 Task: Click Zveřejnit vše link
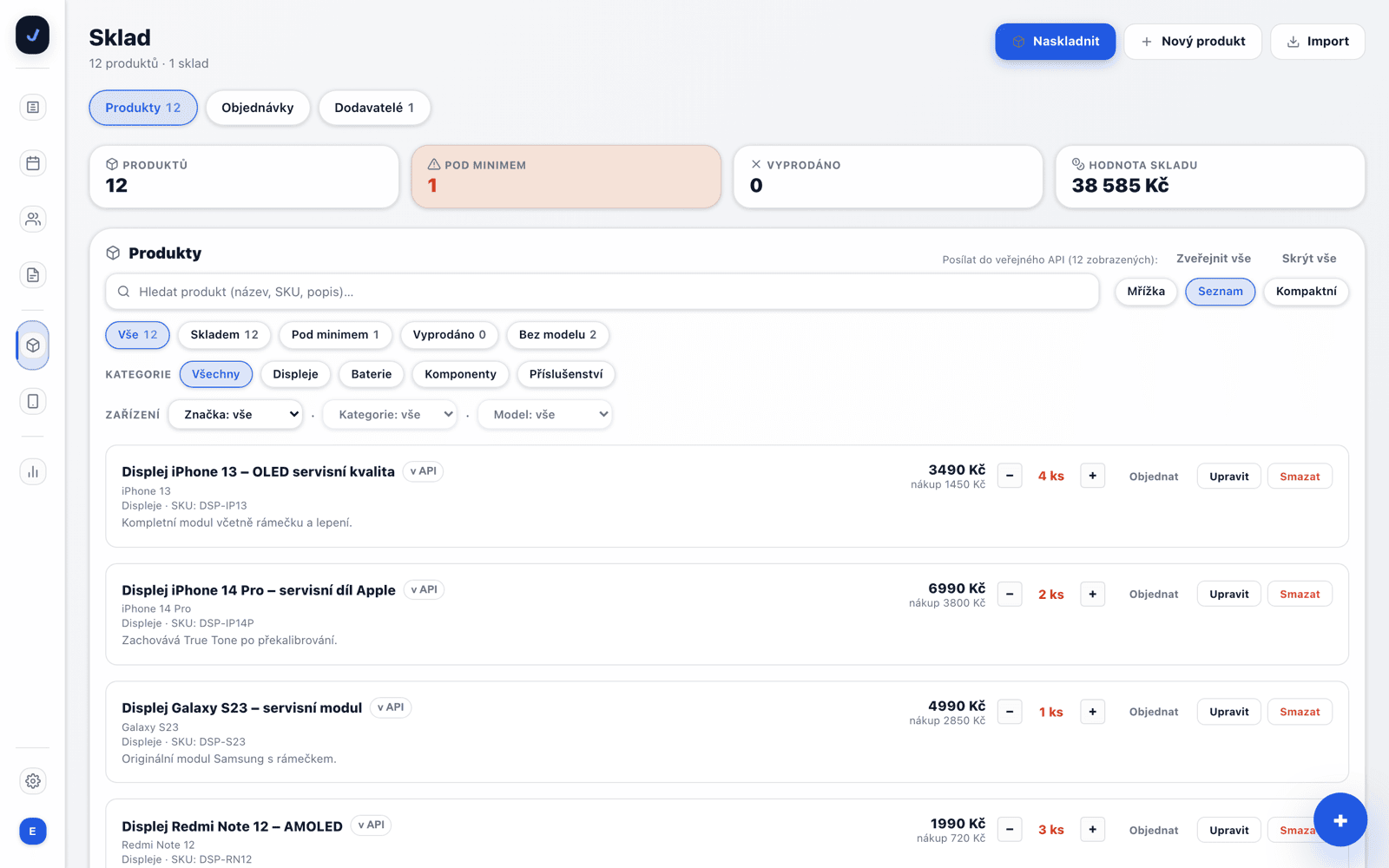(x=1214, y=259)
